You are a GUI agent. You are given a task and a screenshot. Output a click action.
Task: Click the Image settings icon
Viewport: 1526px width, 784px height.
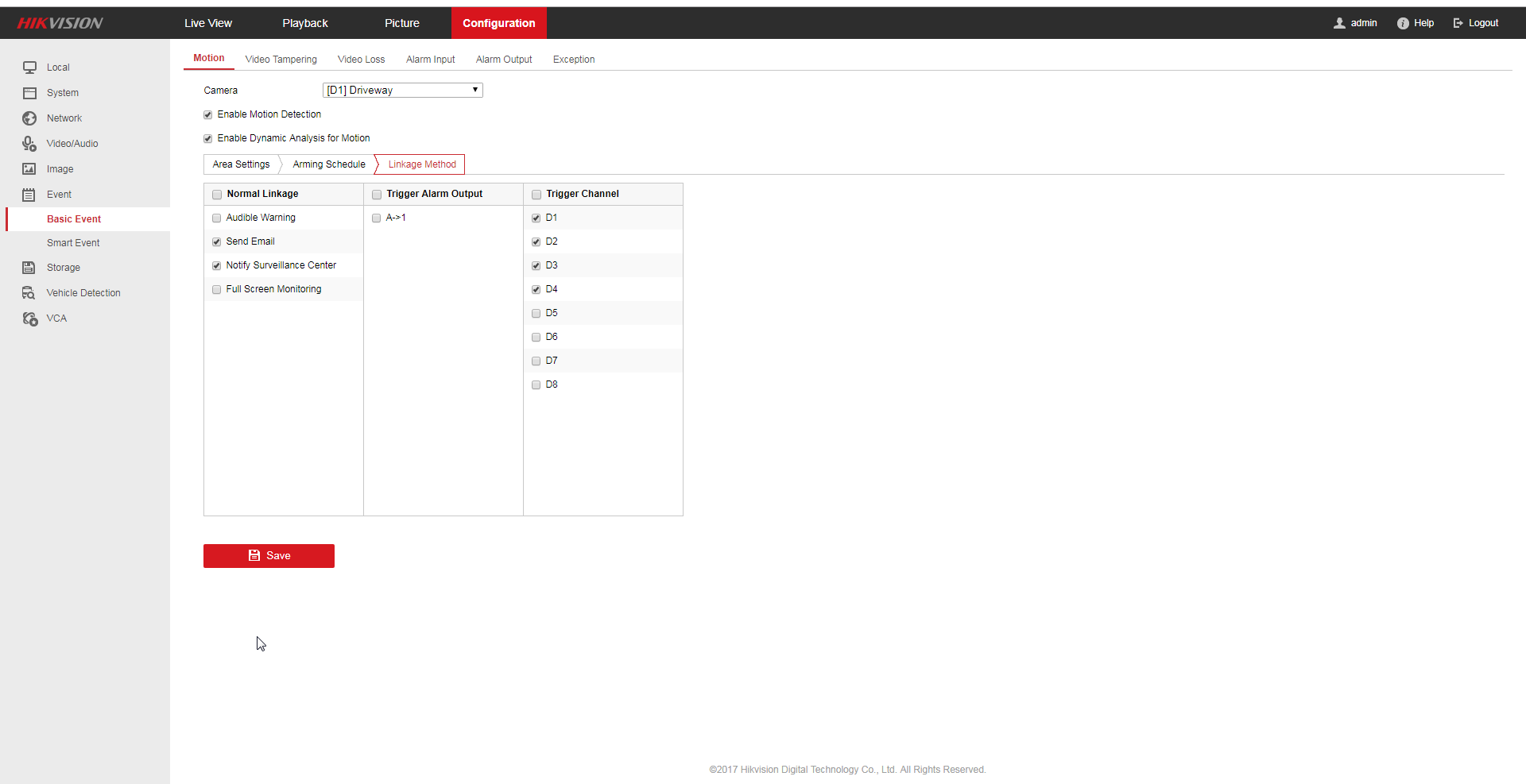coord(29,169)
